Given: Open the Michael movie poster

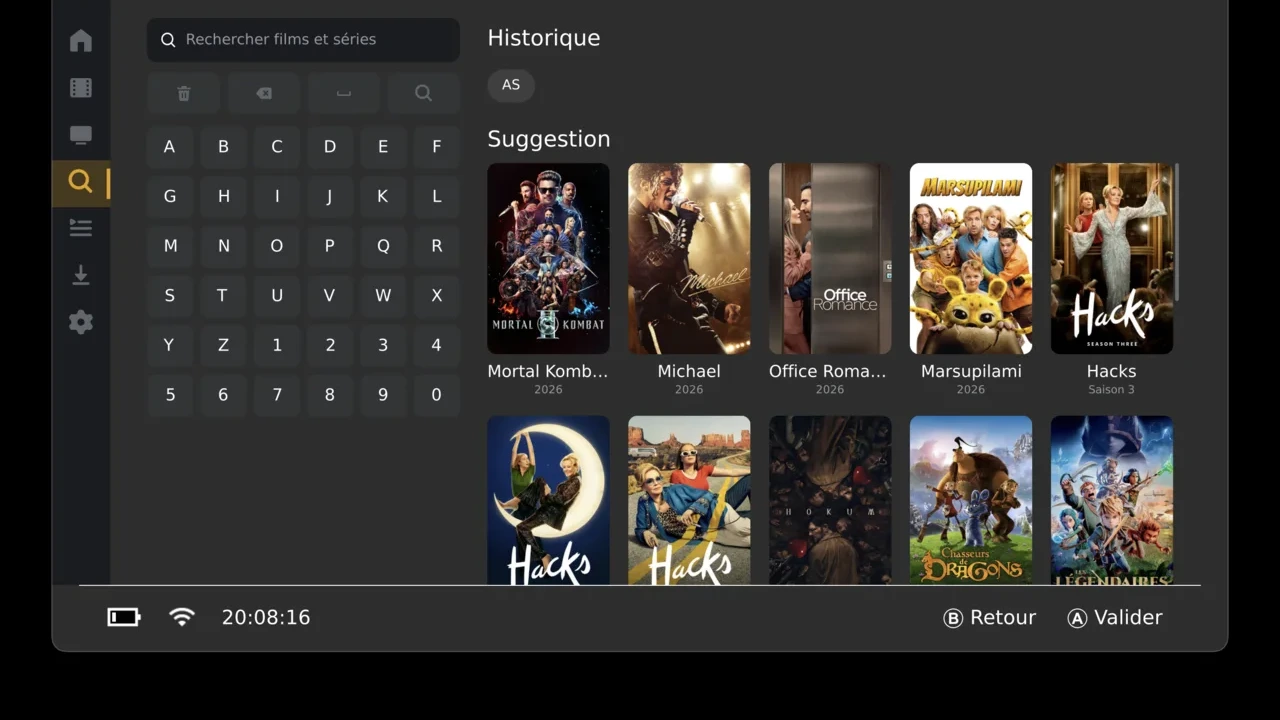Looking at the screenshot, I should 689,258.
